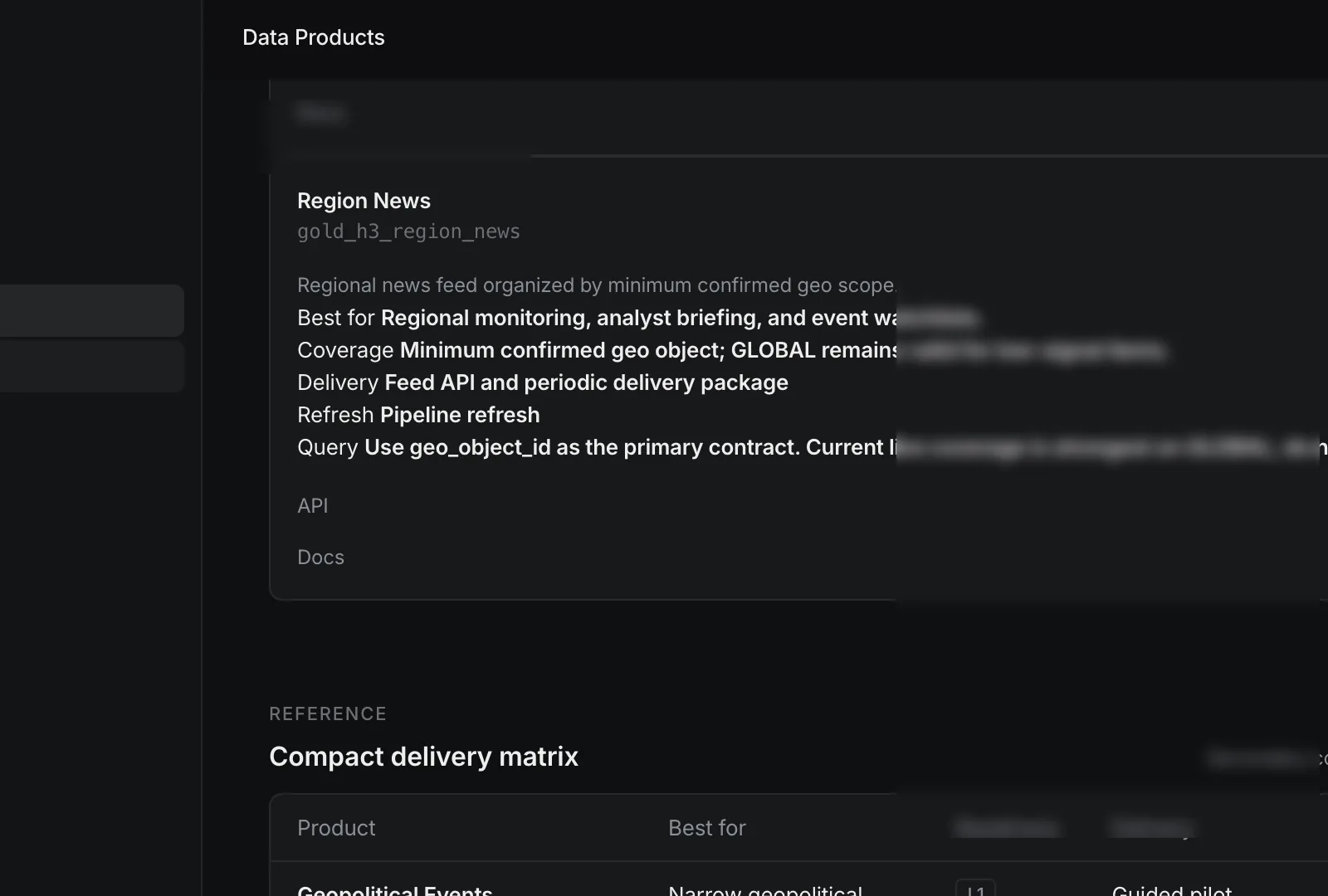Sort the table by Best for column
The image size is (1328, 896).
pyautogui.click(x=705, y=827)
